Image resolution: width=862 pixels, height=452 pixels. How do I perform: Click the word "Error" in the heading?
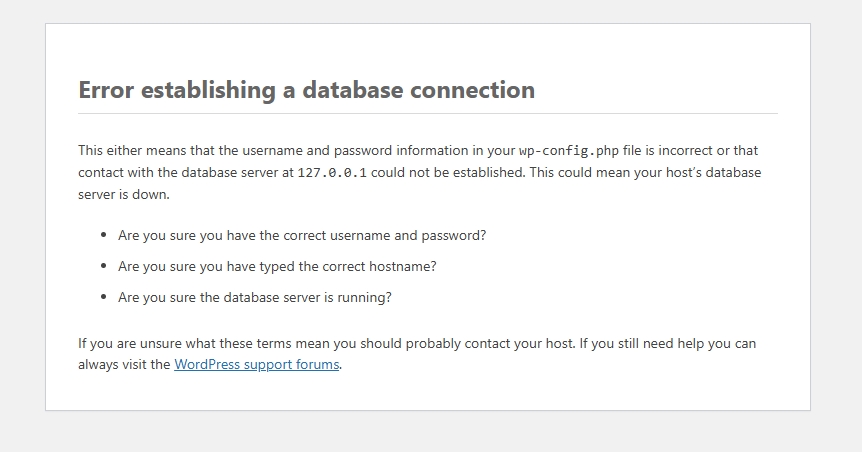click(106, 90)
